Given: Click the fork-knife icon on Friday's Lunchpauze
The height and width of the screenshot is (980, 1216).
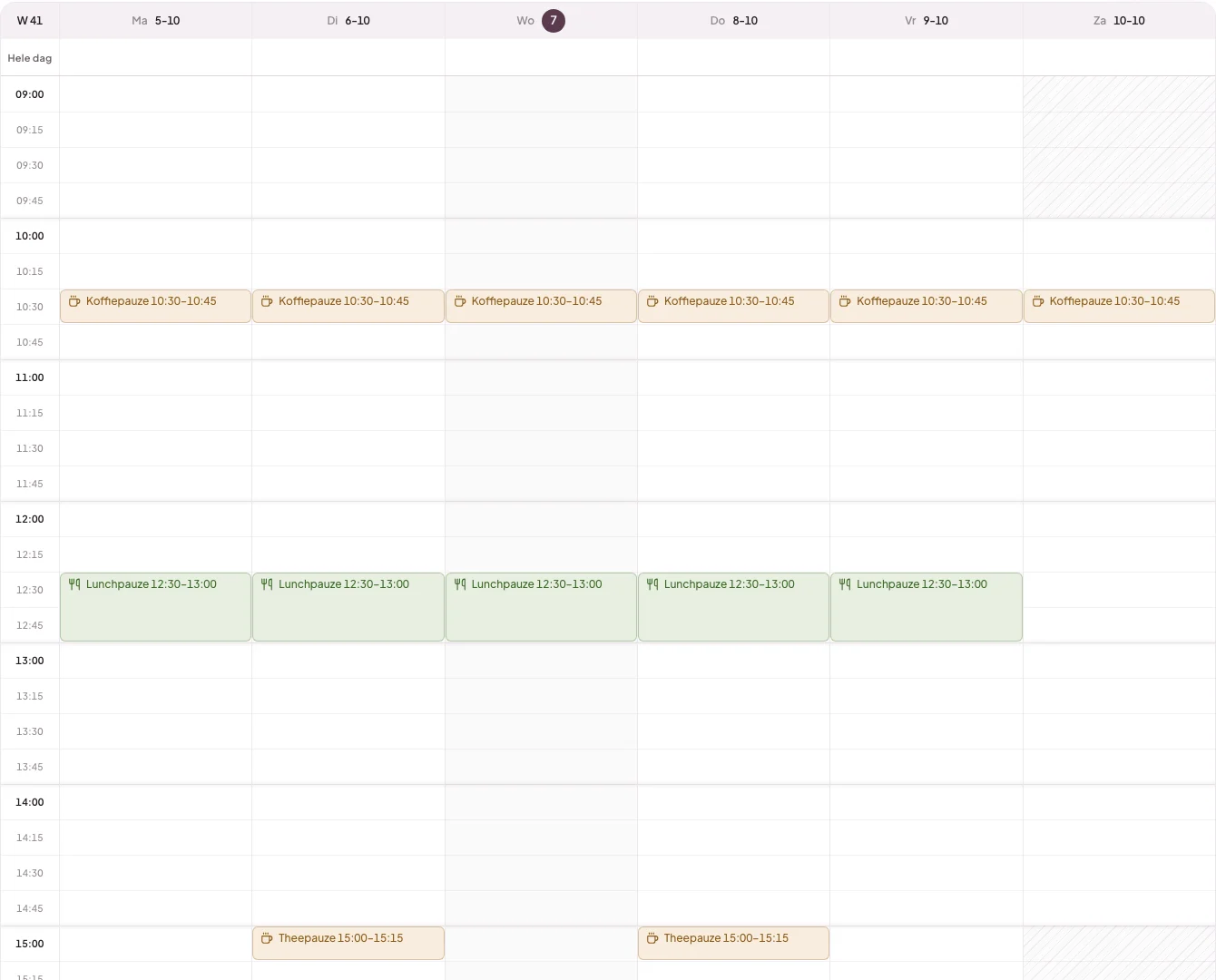Looking at the screenshot, I should (845, 584).
